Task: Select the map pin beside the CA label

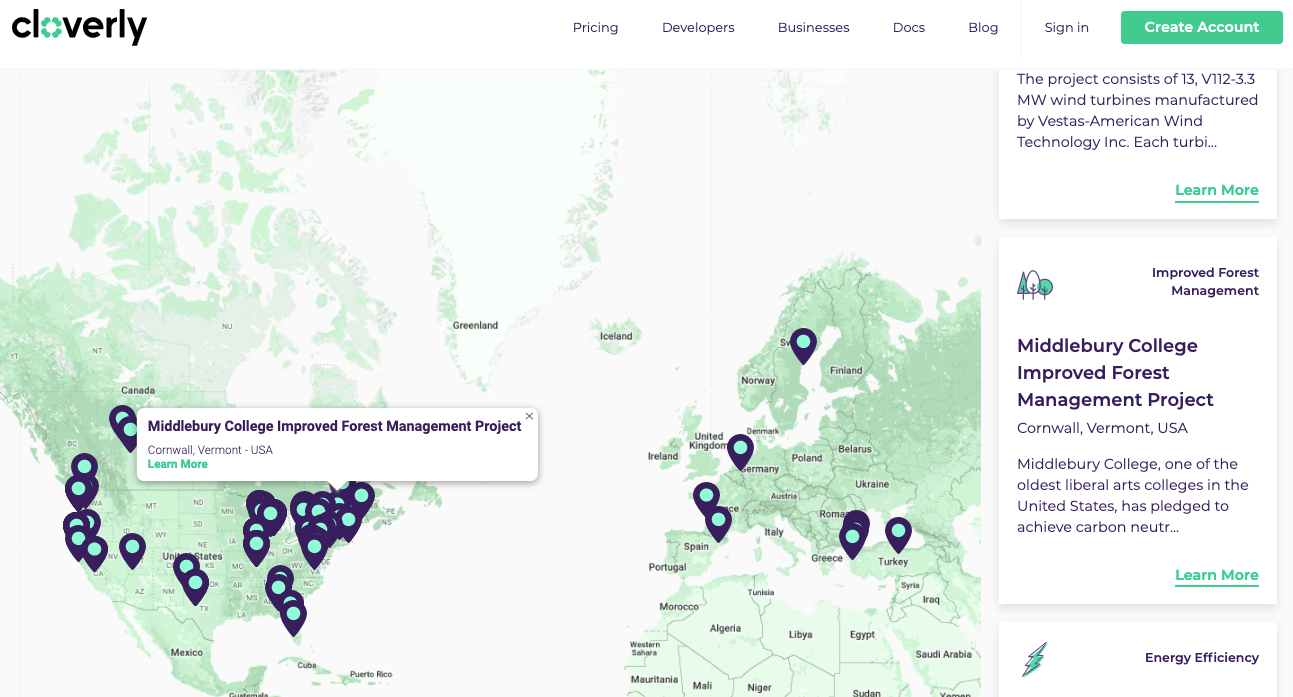Action: [94, 553]
